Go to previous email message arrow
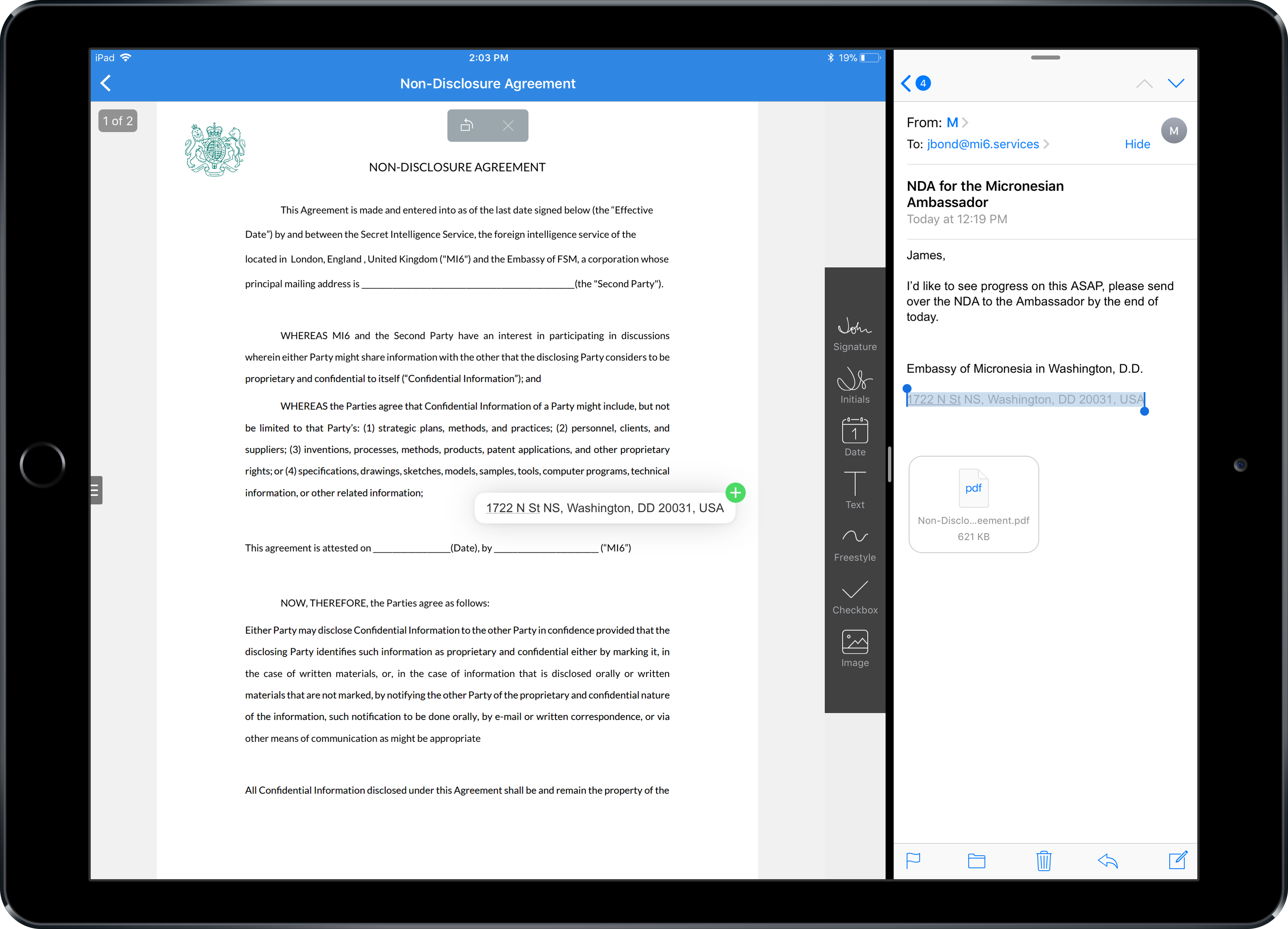This screenshot has width=1288, height=929. tap(1144, 83)
